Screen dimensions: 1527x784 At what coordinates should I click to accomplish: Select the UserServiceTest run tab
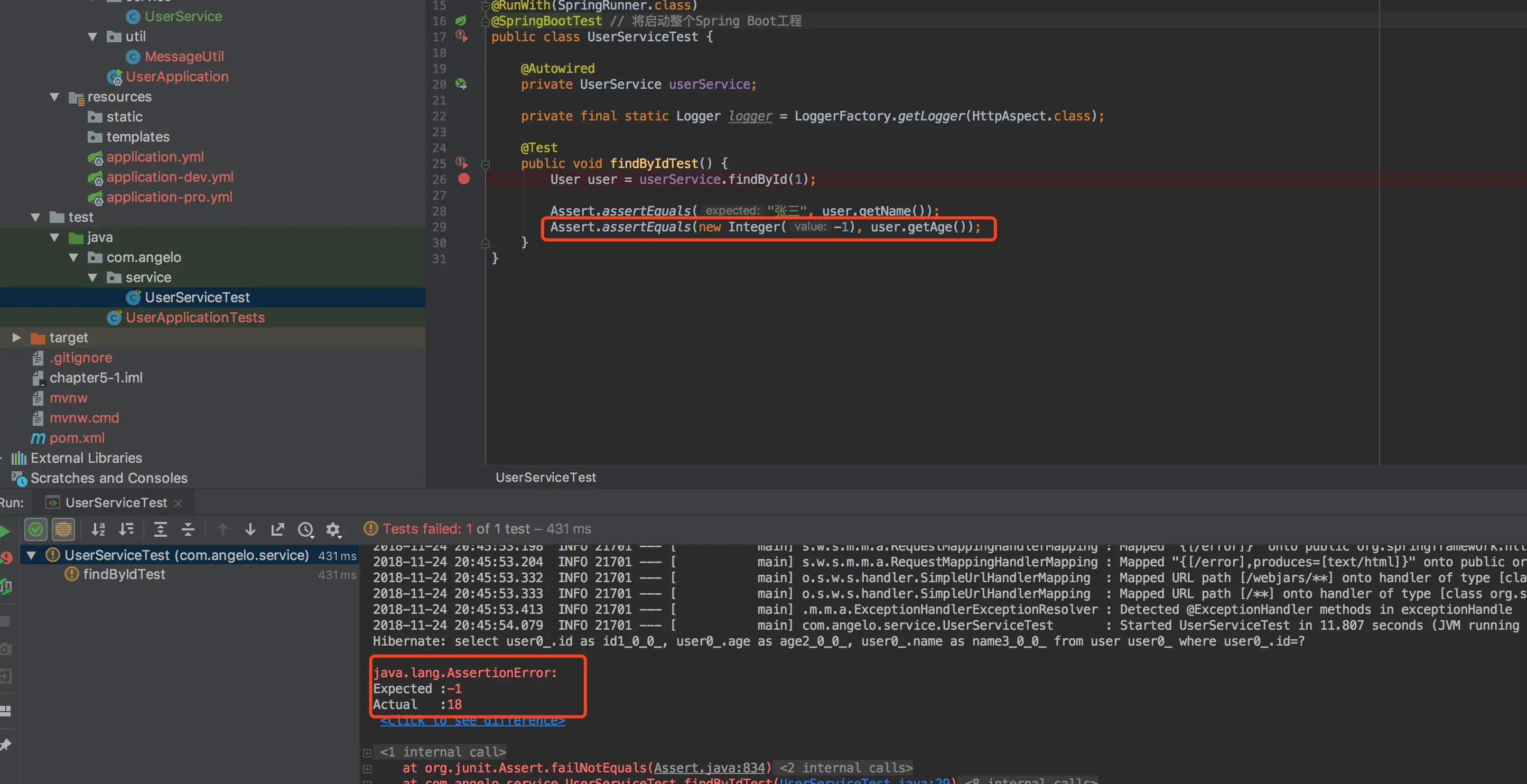click(x=116, y=502)
